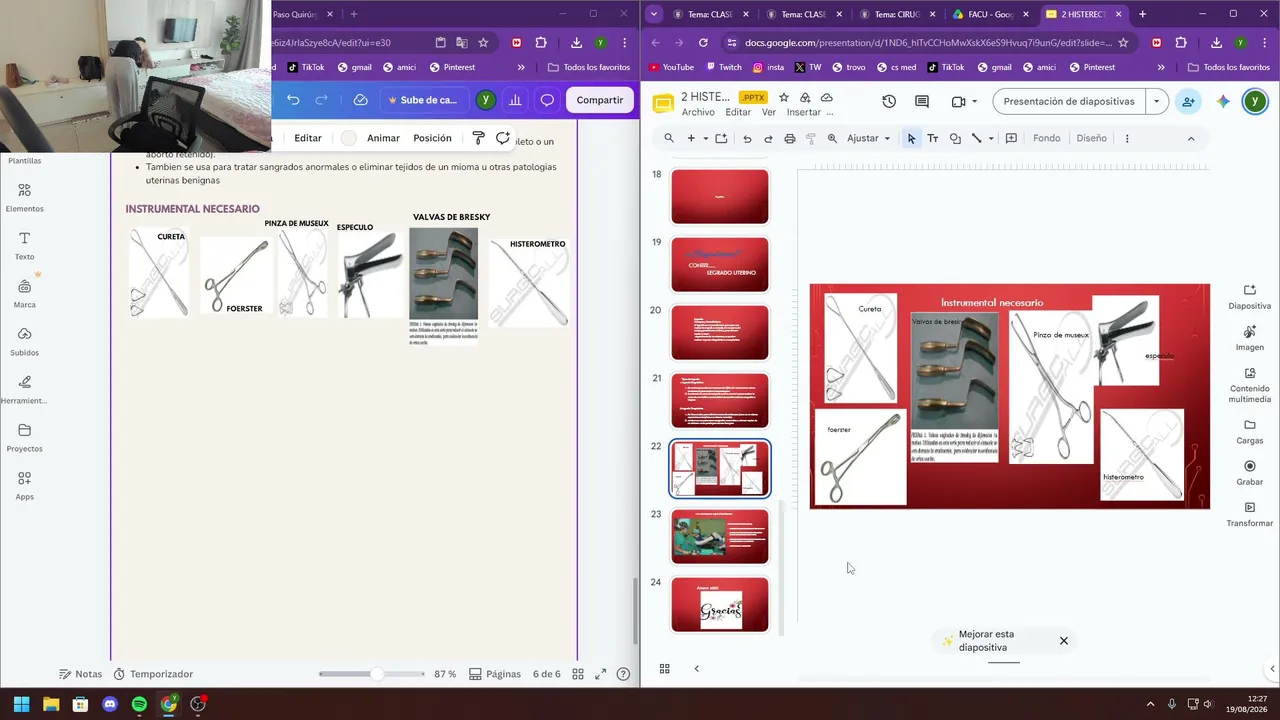Click the Slides insert image-slide toolbar icon
The width and height of the screenshot is (1280, 720).
(x=721, y=138)
